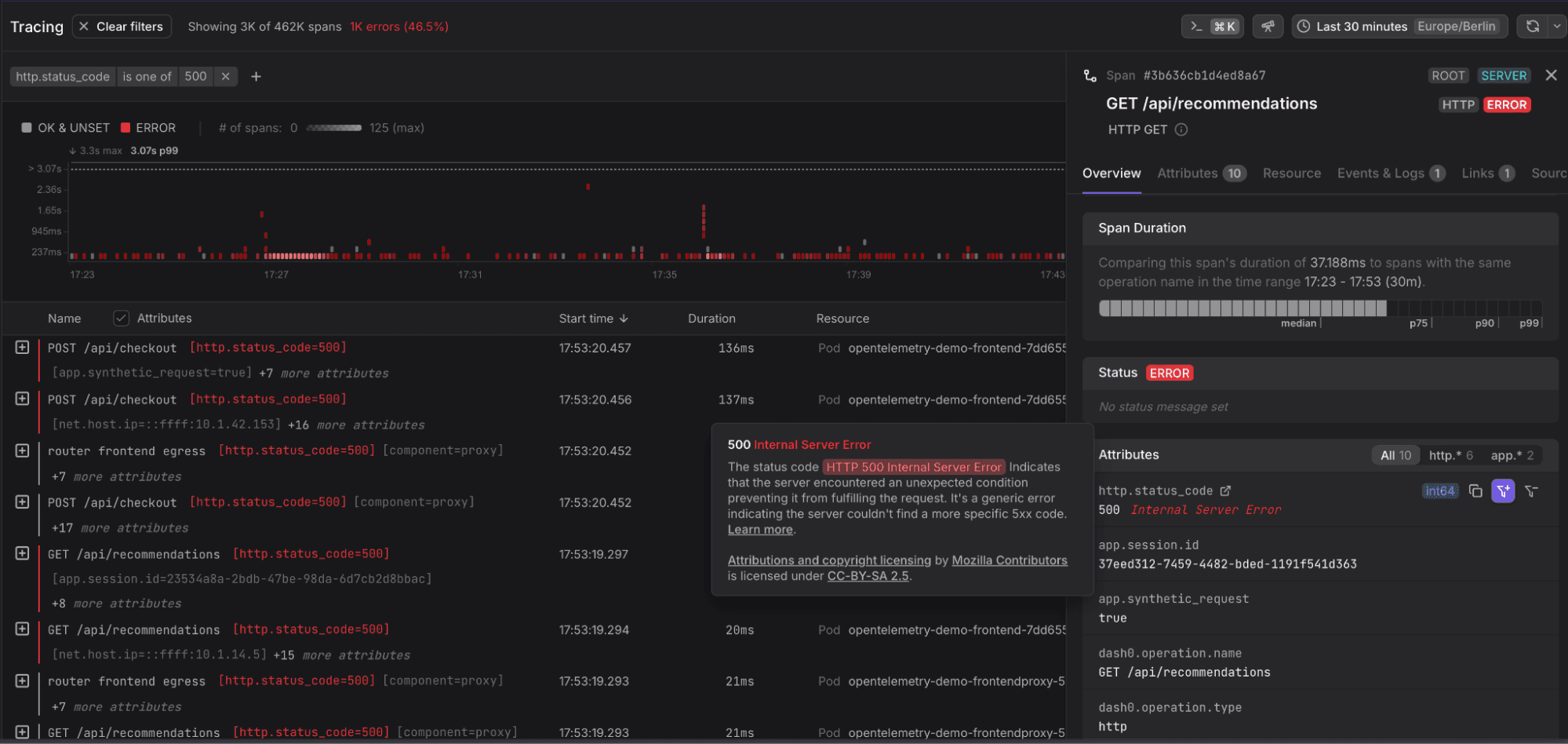
Task: Select the 'app.* 2' attributes filter
Action: (1512, 455)
